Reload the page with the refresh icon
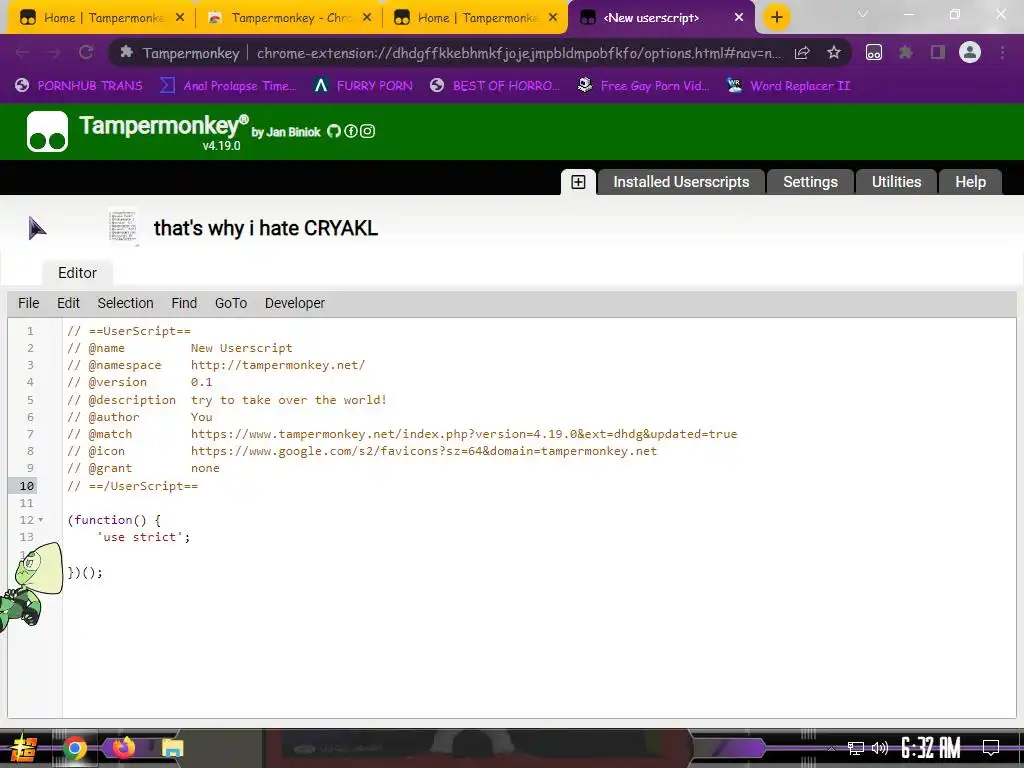Image resolution: width=1024 pixels, height=768 pixels. 86,53
